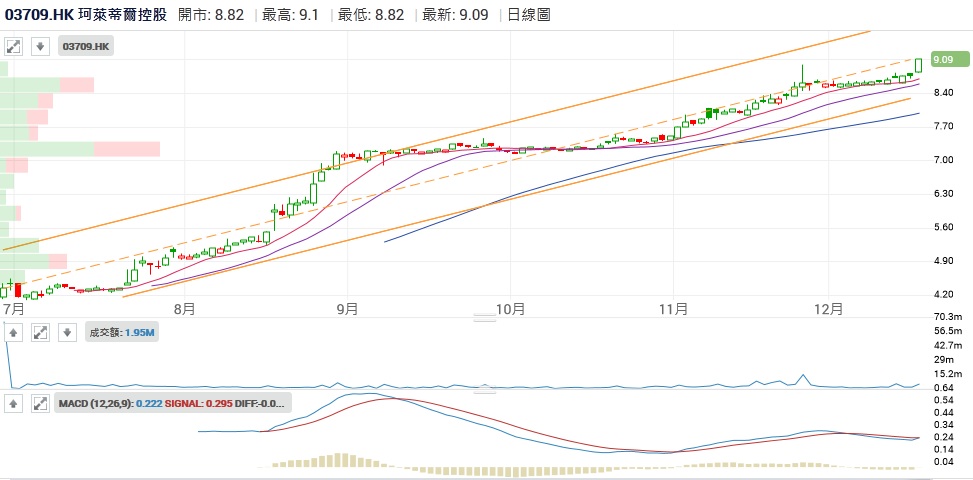Move the MACD panel up
Image resolution: width=973 pixels, height=480 pixels.
tap(15, 403)
